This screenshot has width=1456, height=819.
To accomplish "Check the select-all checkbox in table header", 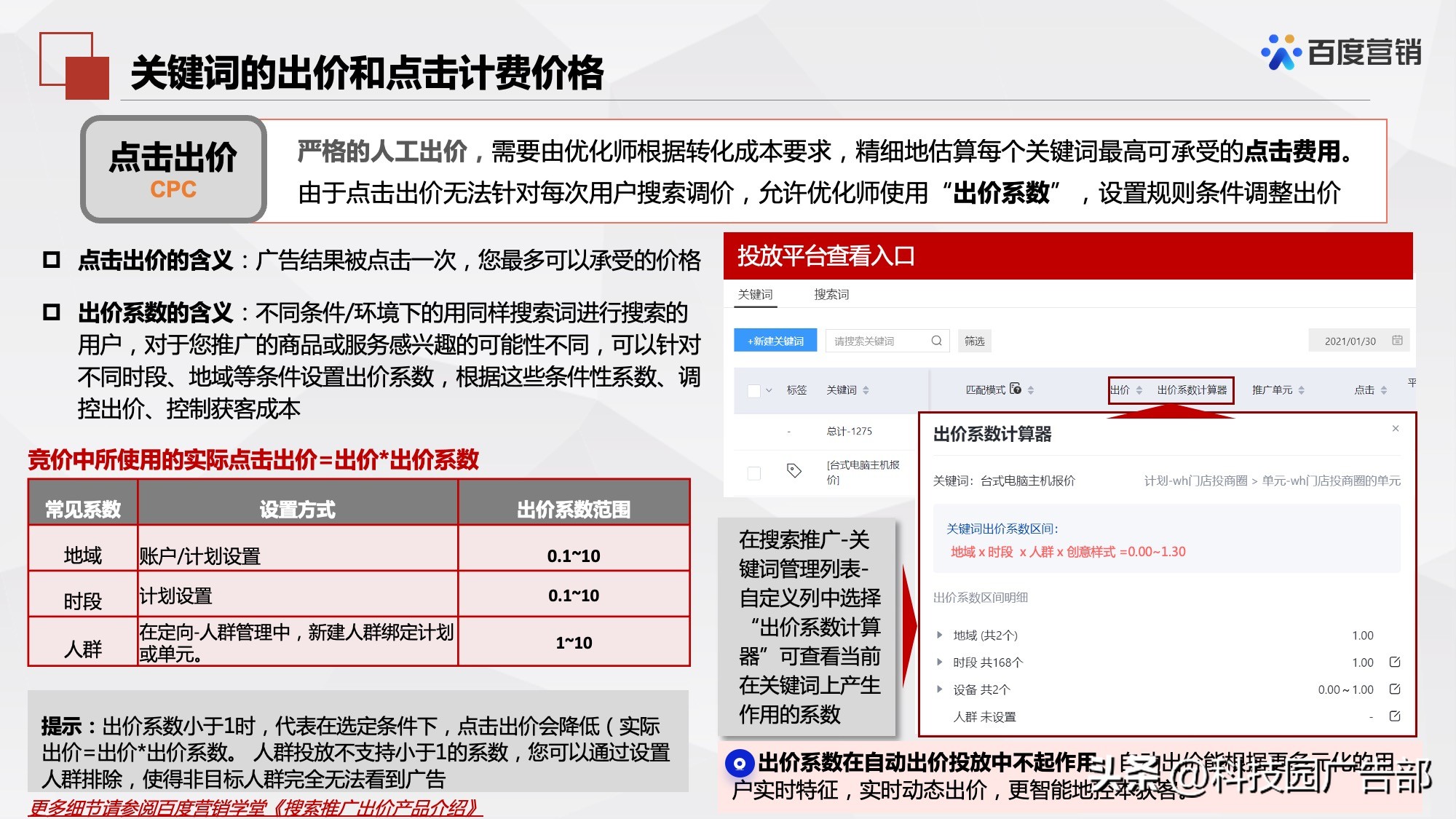I will (x=754, y=390).
